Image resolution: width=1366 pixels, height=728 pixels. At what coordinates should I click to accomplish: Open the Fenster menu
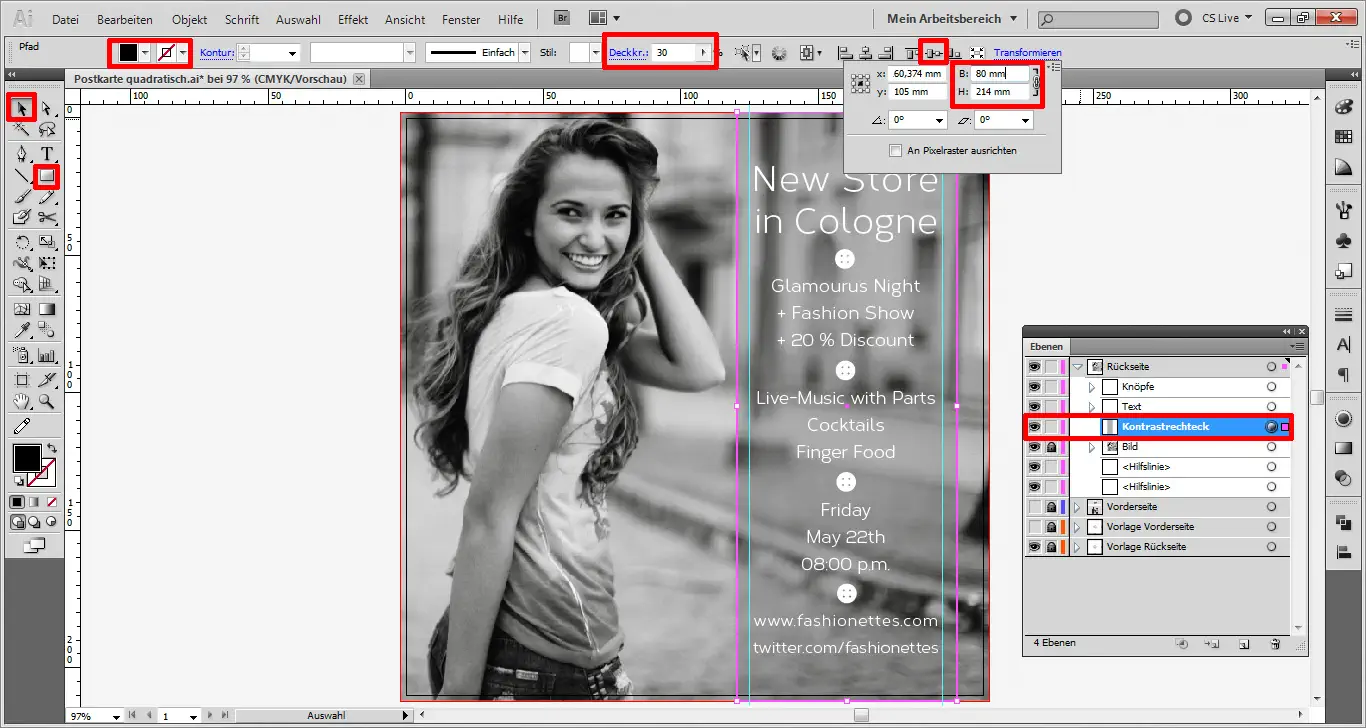[x=461, y=19]
